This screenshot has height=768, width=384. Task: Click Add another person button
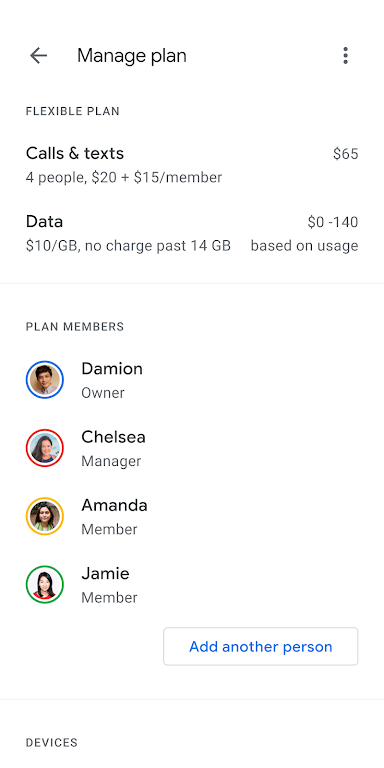[x=261, y=647]
